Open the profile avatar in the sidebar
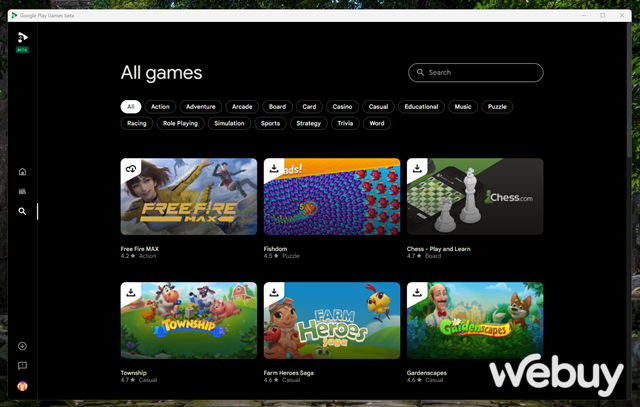The width and height of the screenshot is (640, 407). [22, 386]
